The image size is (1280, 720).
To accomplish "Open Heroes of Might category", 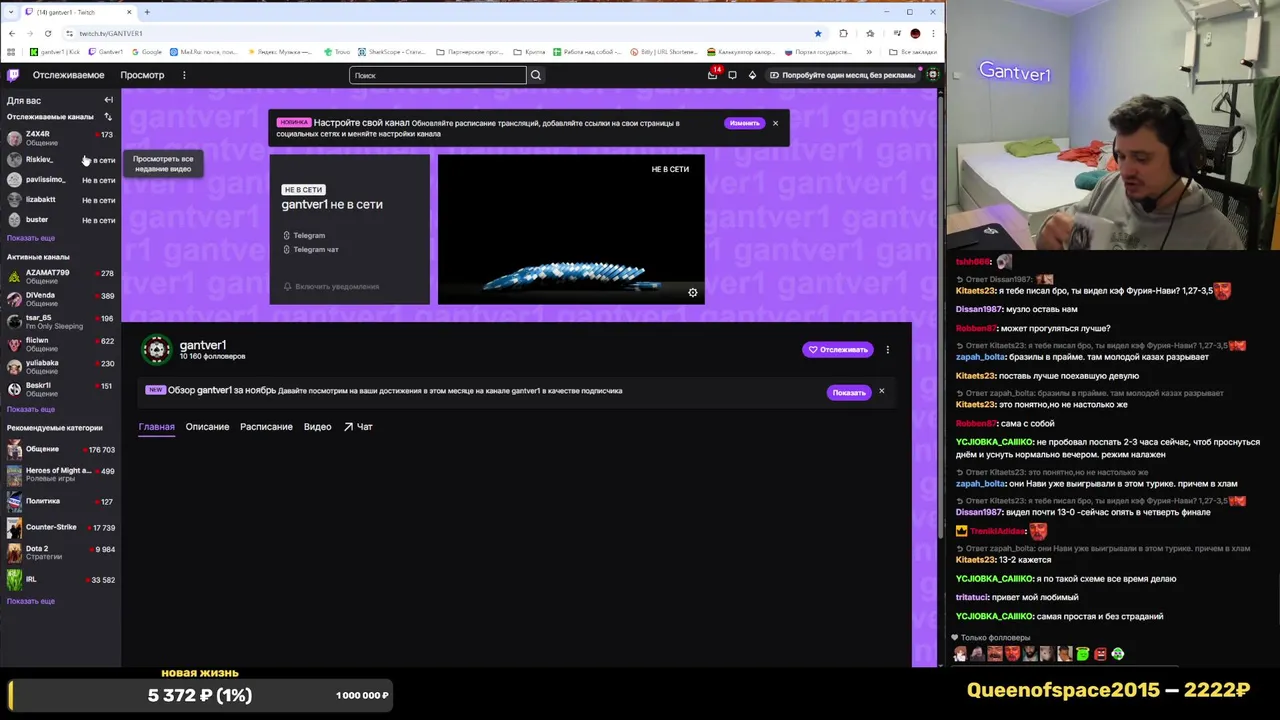I will tap(60, 474).
